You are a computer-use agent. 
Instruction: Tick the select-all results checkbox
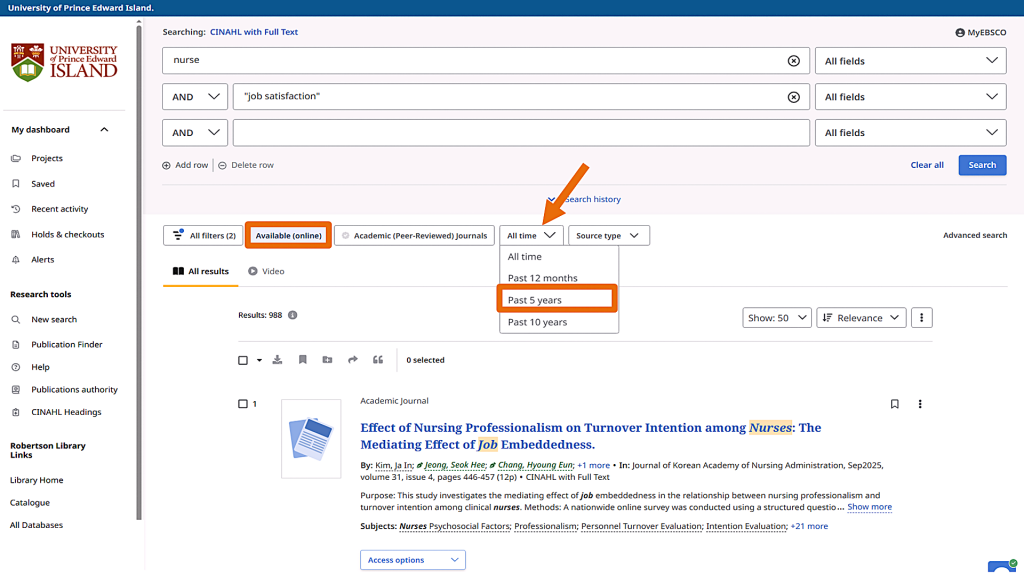coord(243,360)
